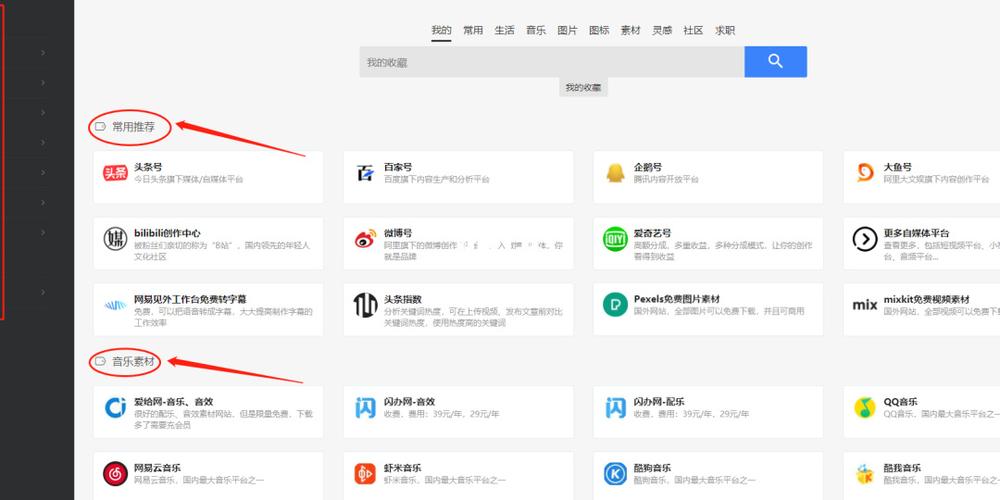Click the 酷我音乐 icon
Image resolution: width=1000 pixels, height=500 pixels.
865,474
